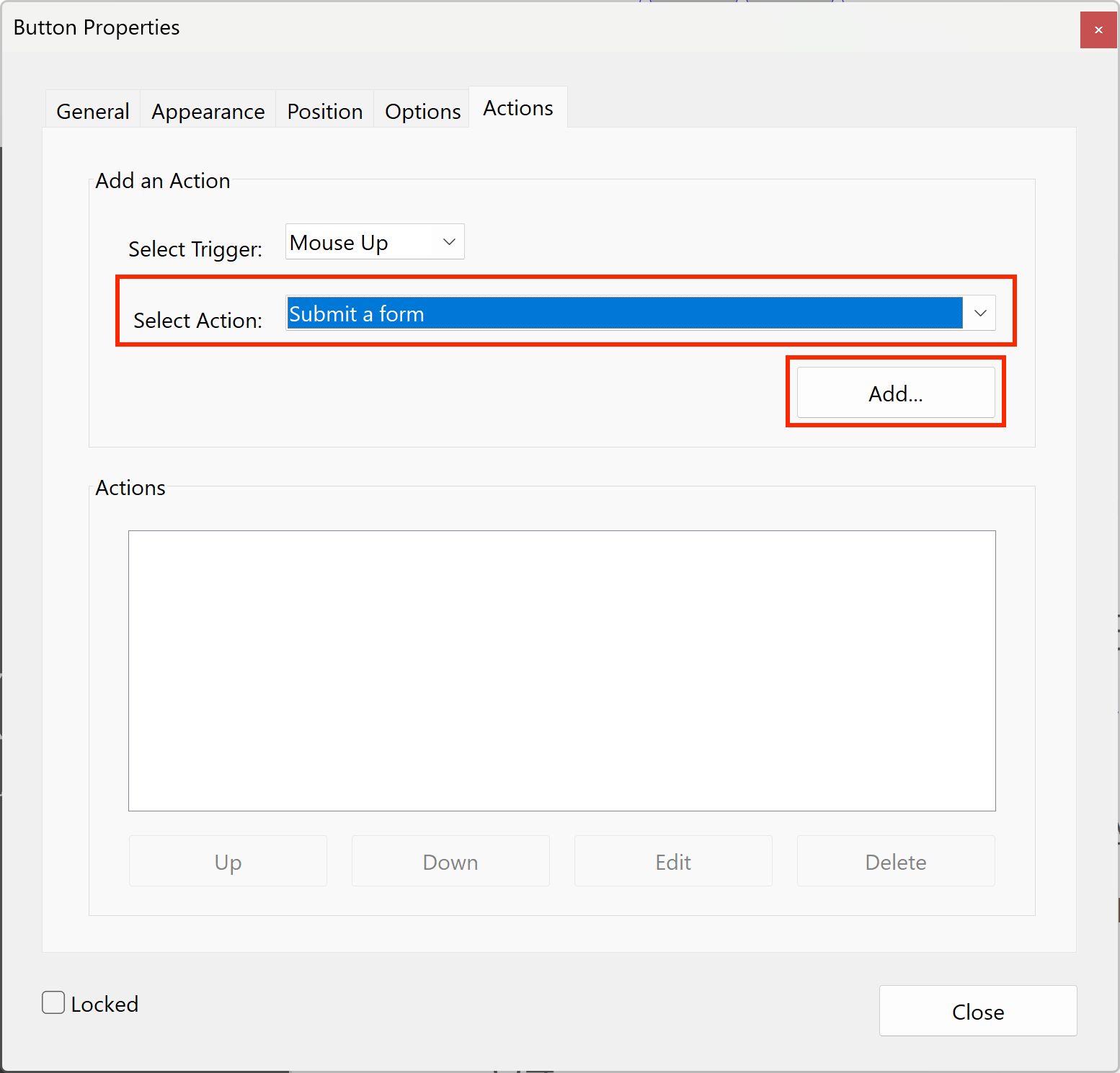Click the 'Select Action:' label
Screen dimensions: 1120x1073
click(198, 320)
